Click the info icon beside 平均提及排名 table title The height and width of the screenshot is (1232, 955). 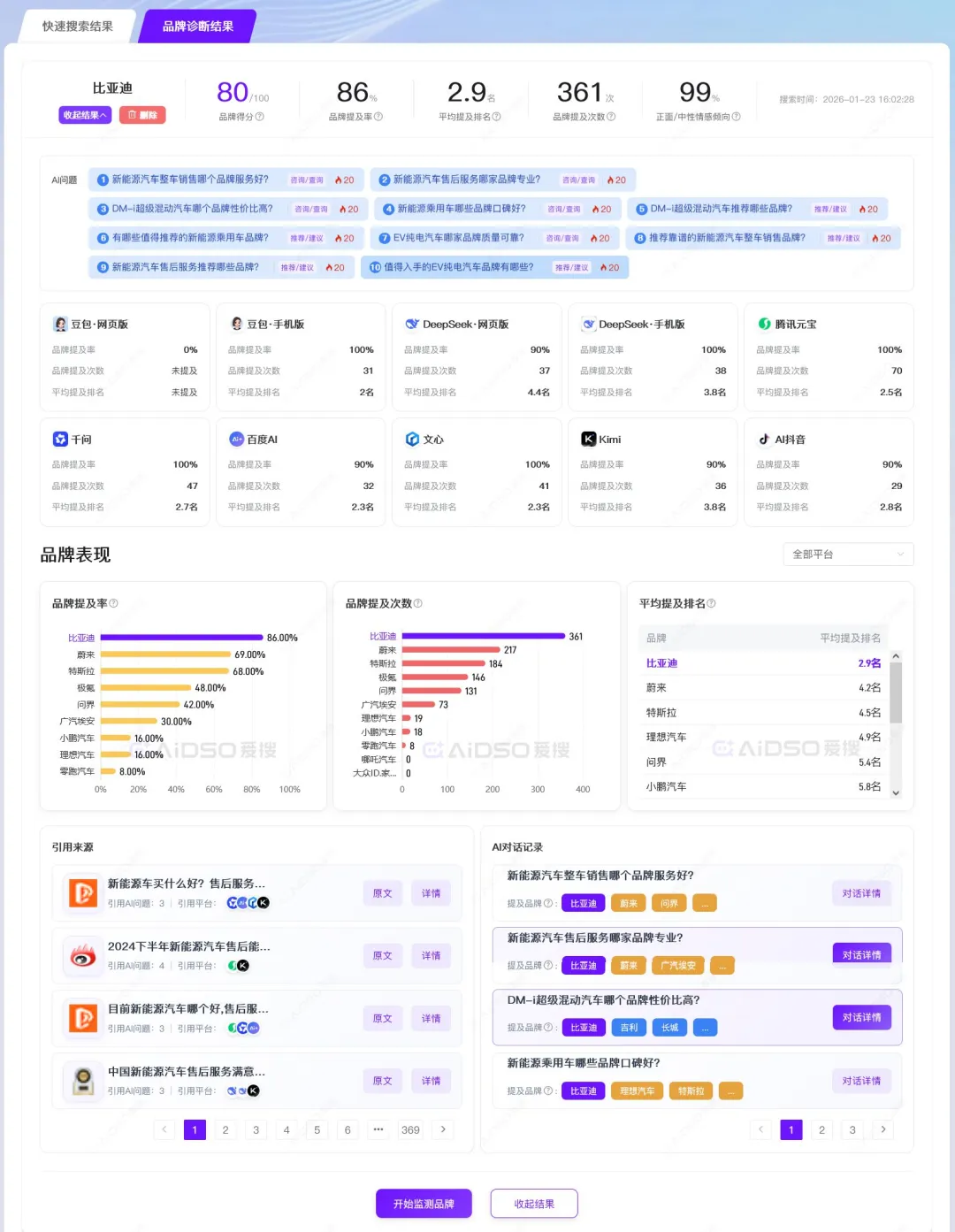tap(711, 603)
